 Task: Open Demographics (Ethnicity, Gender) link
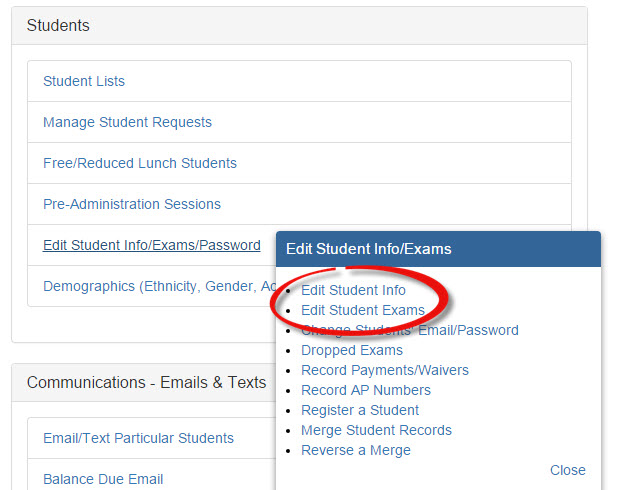click(x=160, y=286)
